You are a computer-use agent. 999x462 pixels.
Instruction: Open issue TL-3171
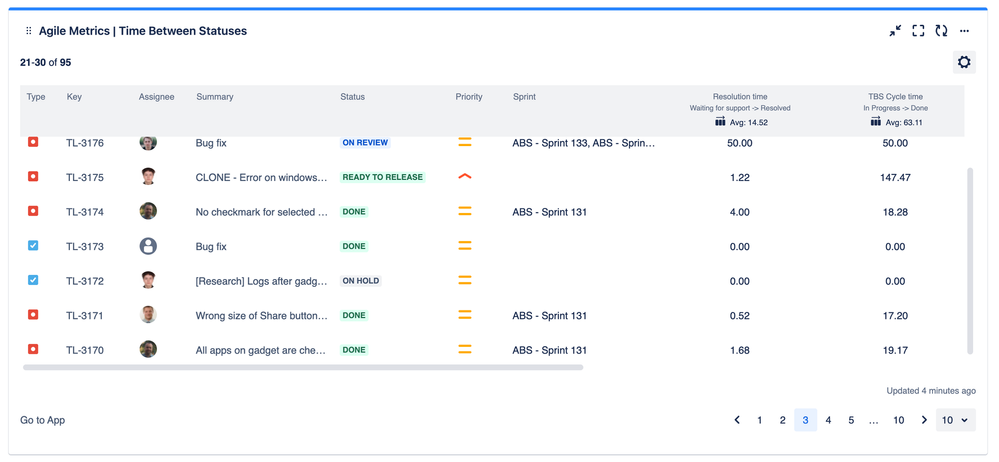click(85, 315)
